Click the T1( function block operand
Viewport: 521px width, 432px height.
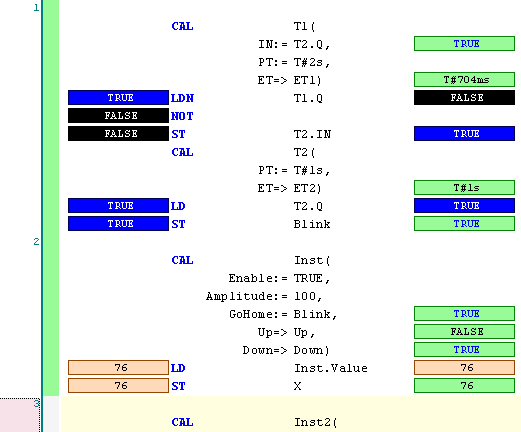click(304, 26)
